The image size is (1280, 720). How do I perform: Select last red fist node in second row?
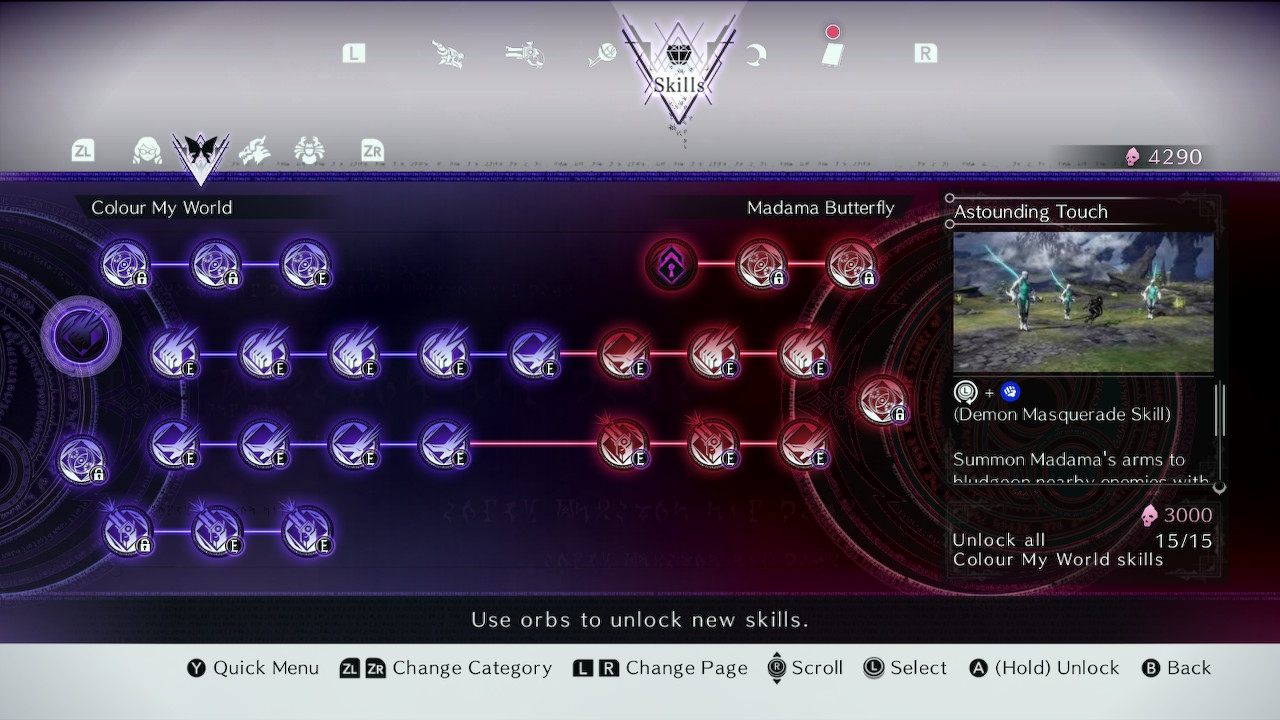tap(804, 353)
